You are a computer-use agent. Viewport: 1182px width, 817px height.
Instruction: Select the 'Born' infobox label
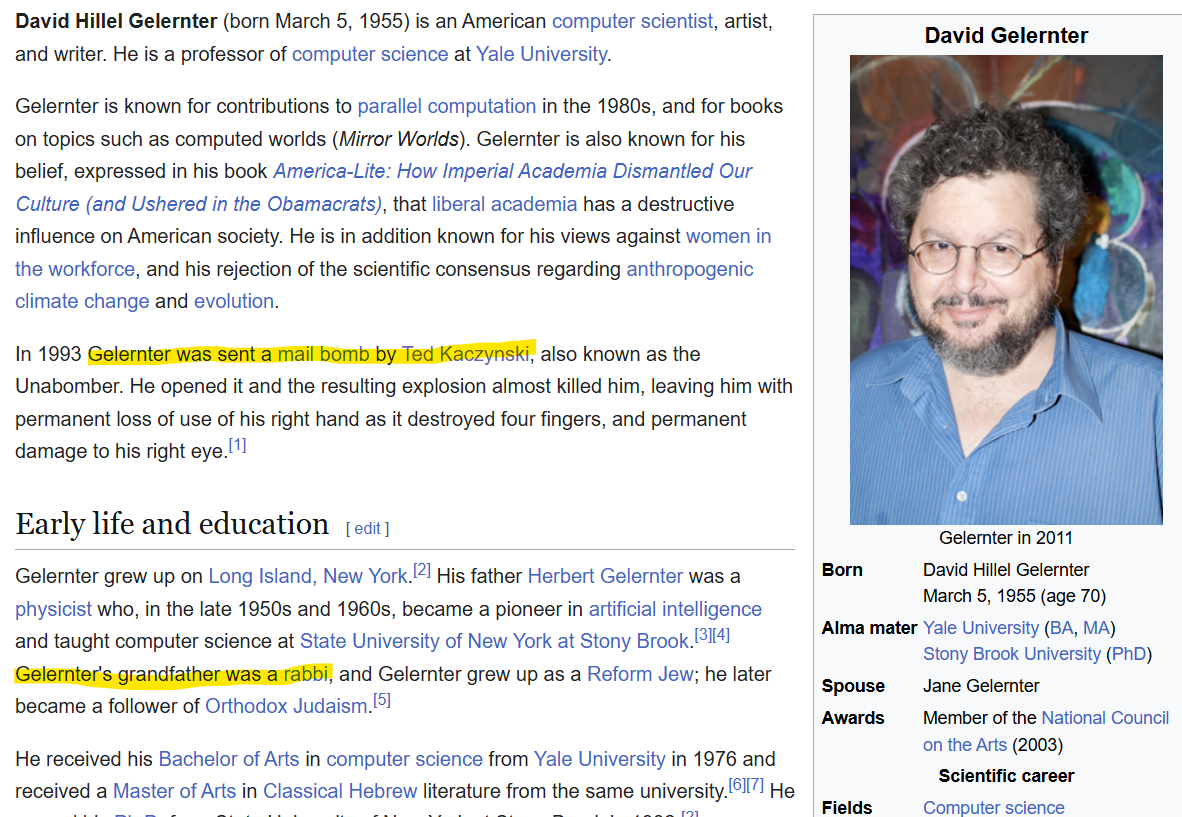(842, 571)
